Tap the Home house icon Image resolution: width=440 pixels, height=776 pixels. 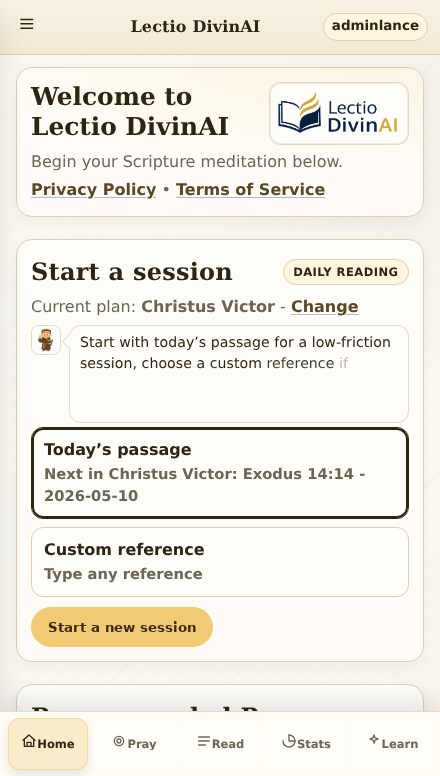click(29, 741)
